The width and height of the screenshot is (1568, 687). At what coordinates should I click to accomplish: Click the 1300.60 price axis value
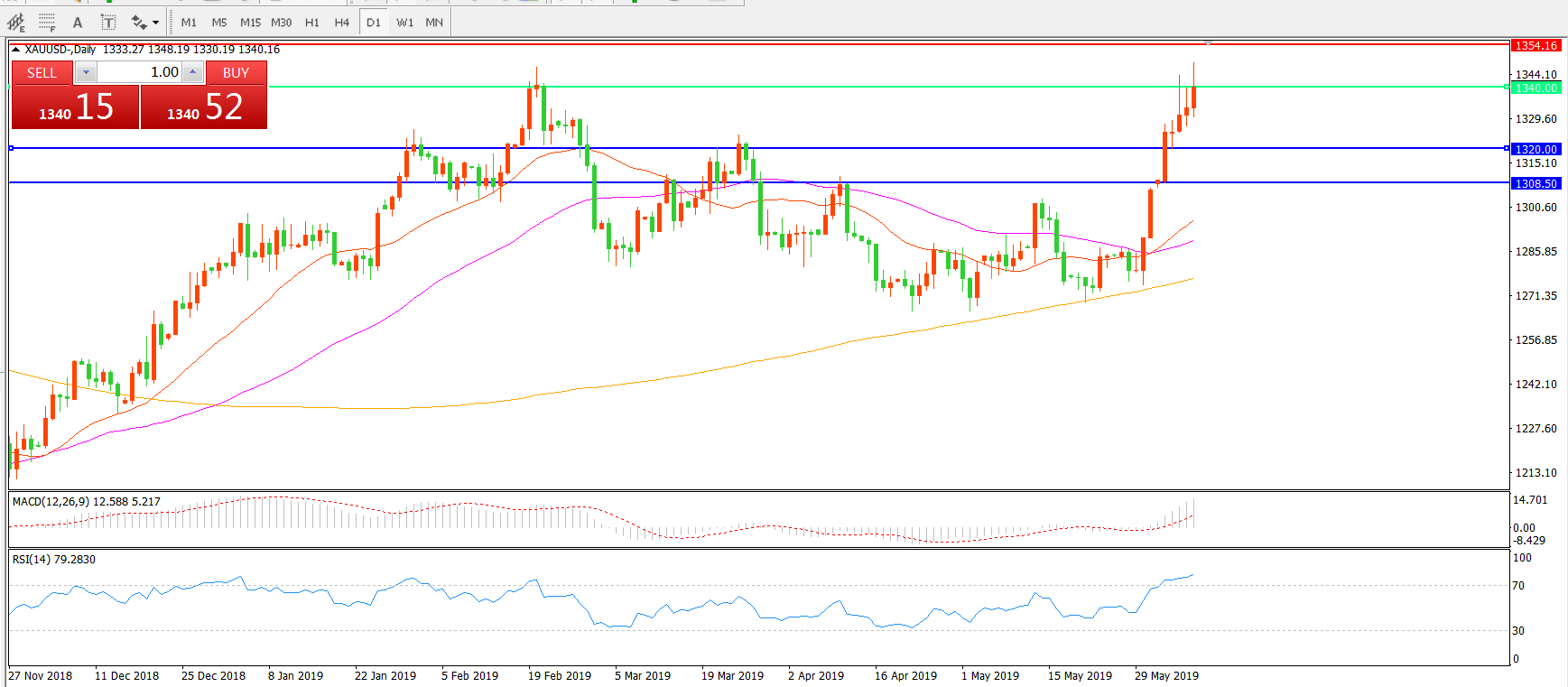[1536, 207]
